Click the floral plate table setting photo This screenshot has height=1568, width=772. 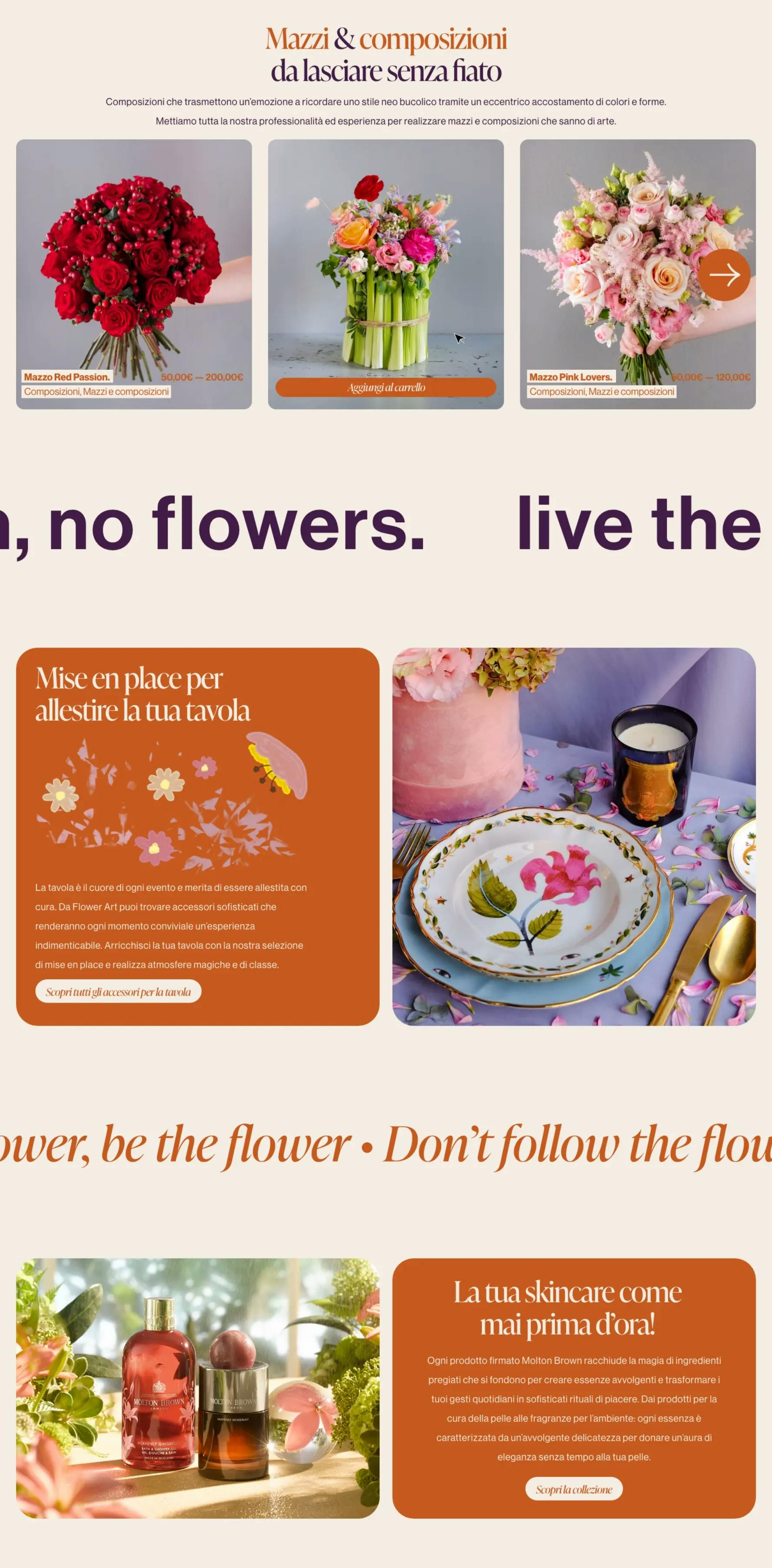tap(573, 836)
